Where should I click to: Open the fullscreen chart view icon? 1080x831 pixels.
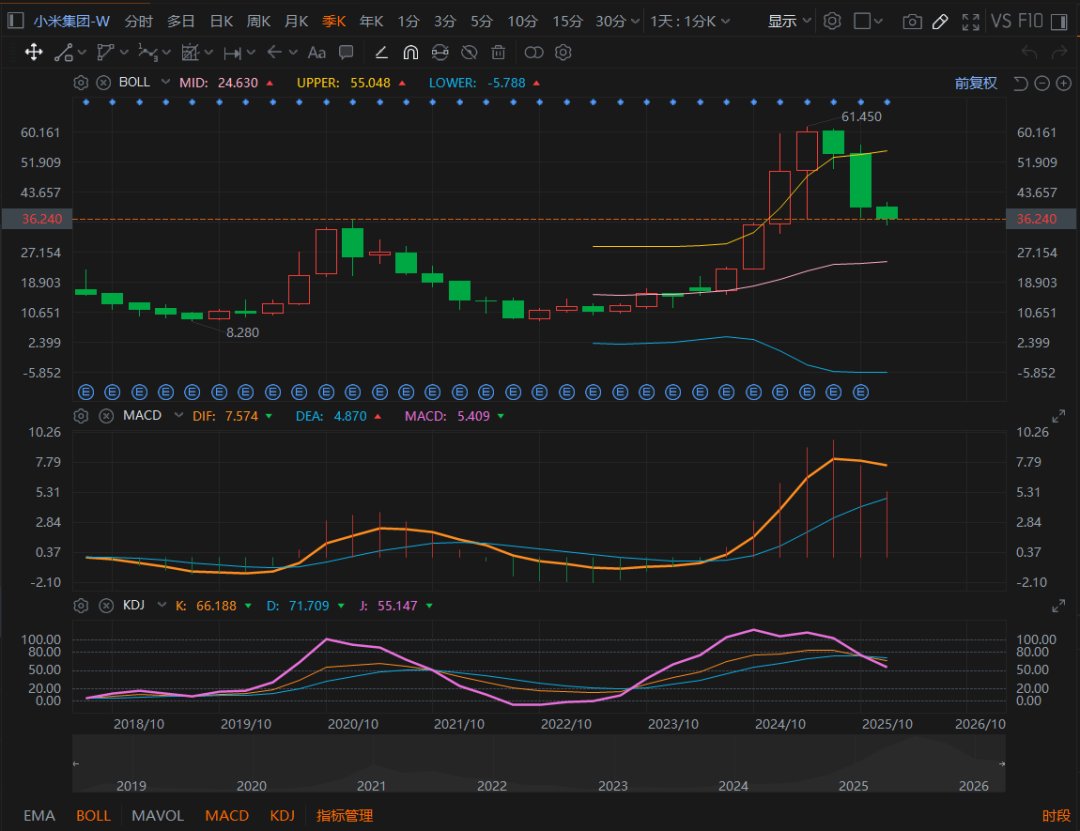pyautogui.click(x=970, y=21)
